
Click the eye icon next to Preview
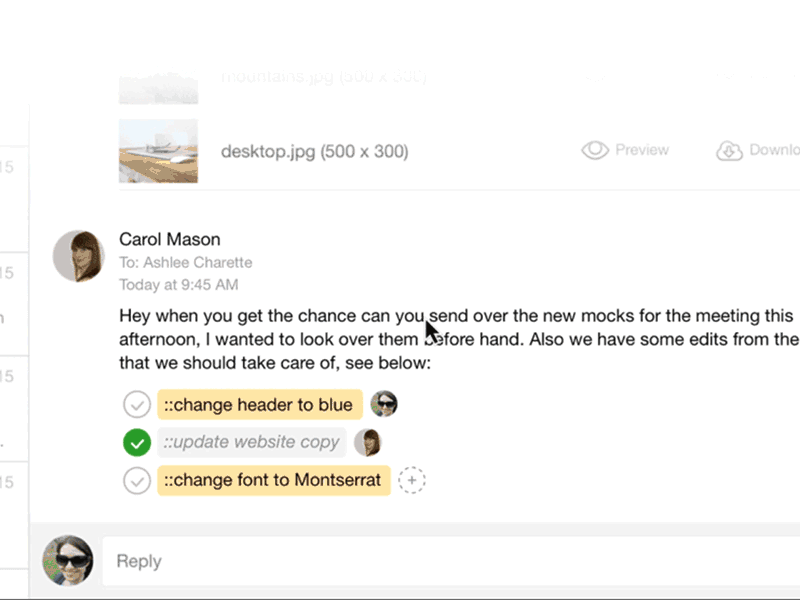(x=595, y=150)
